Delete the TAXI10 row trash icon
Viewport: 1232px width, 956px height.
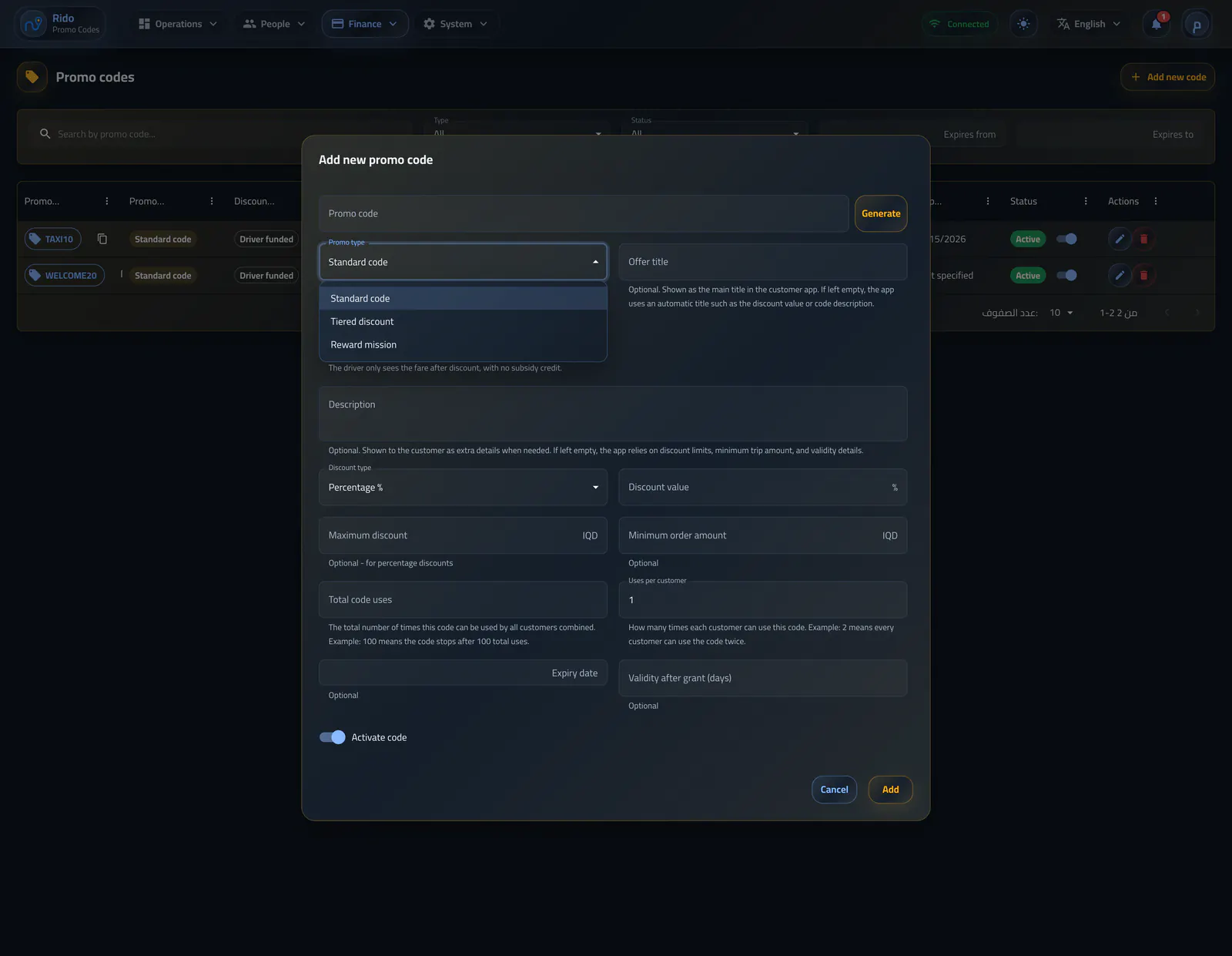(x=1143, y=239)
